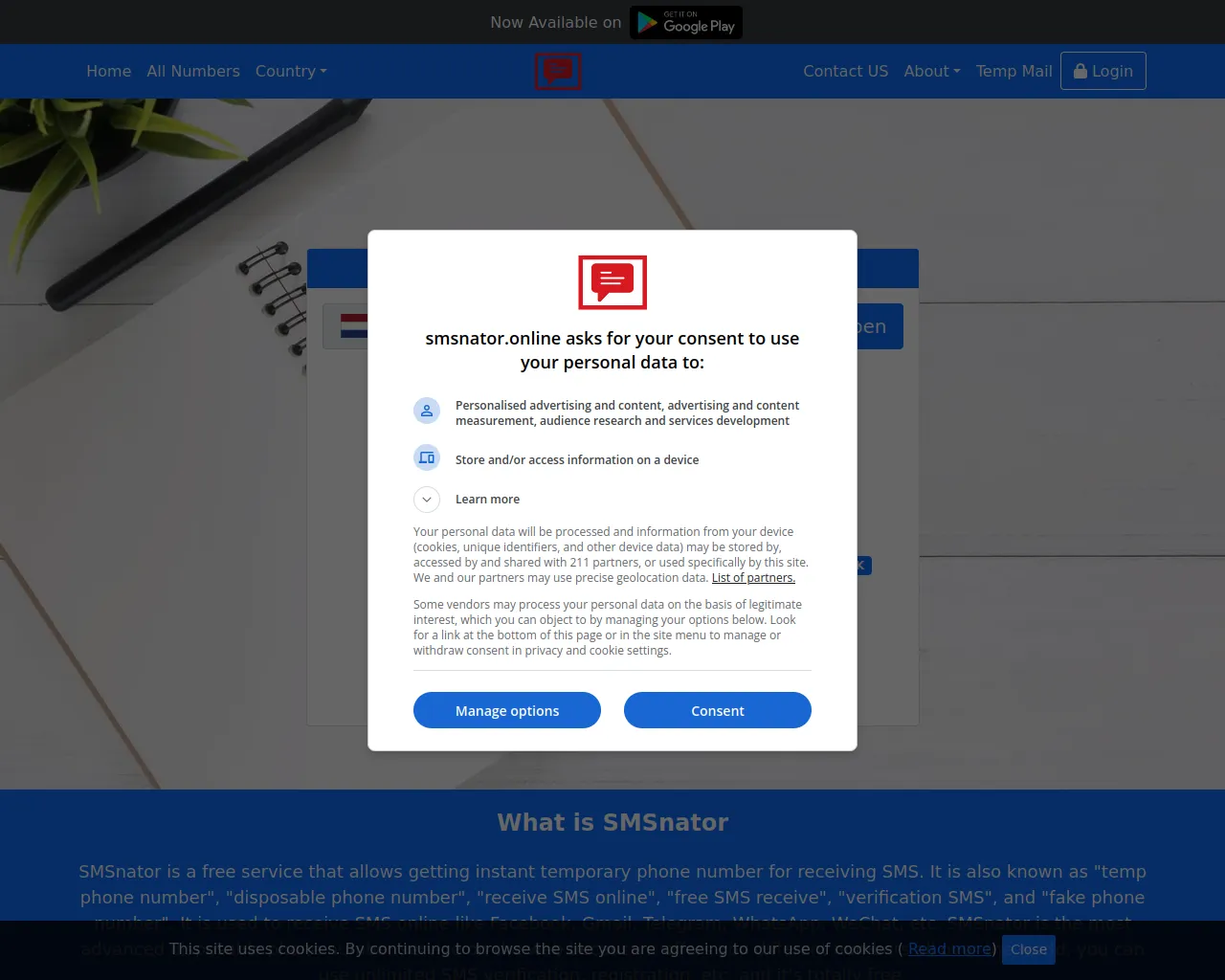This screenshot has height=980, width=1225.
Task: Click the consent dialog title text
Action: click(612, 350)
